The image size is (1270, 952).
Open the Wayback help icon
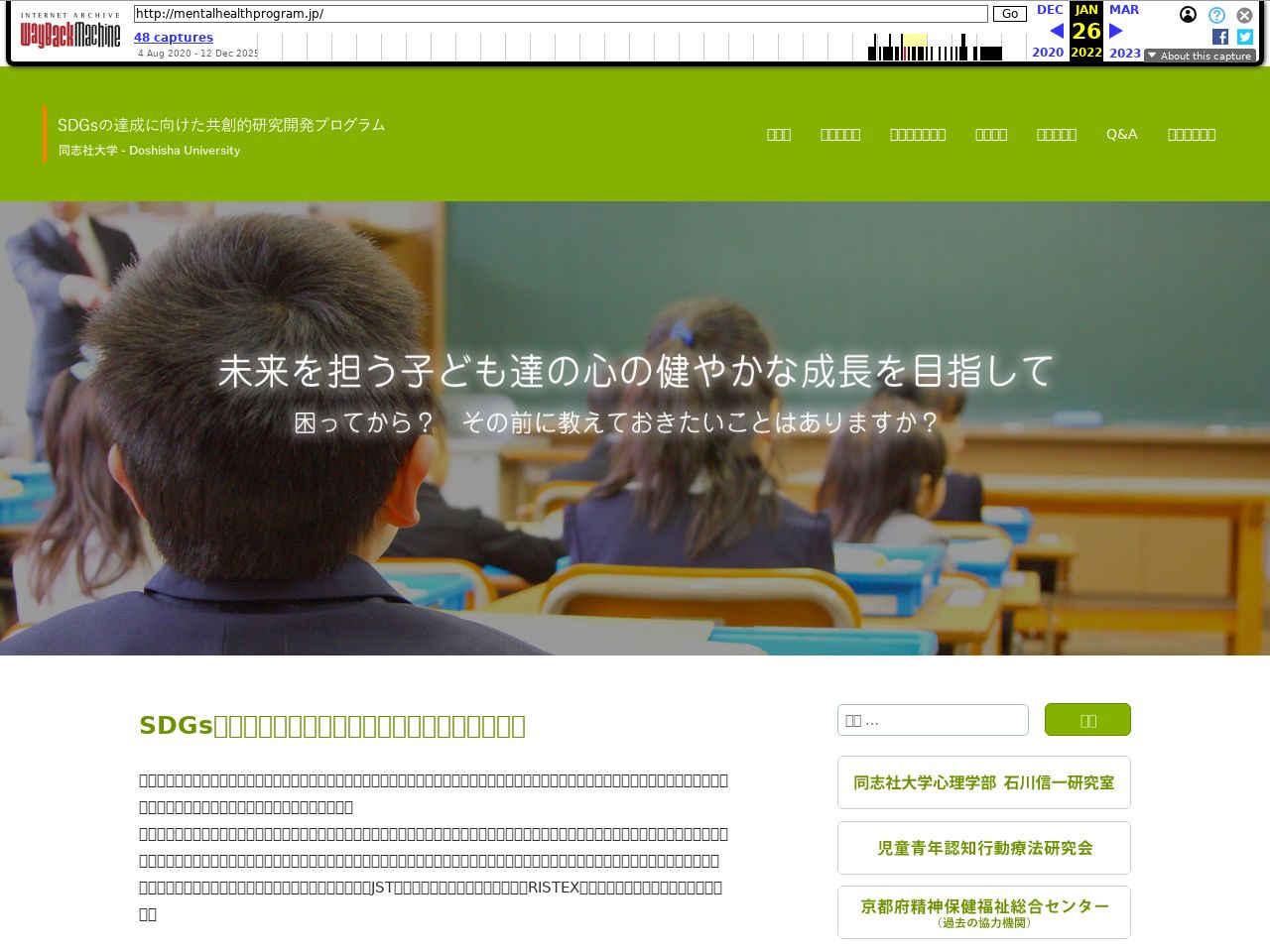[1216, 15]
